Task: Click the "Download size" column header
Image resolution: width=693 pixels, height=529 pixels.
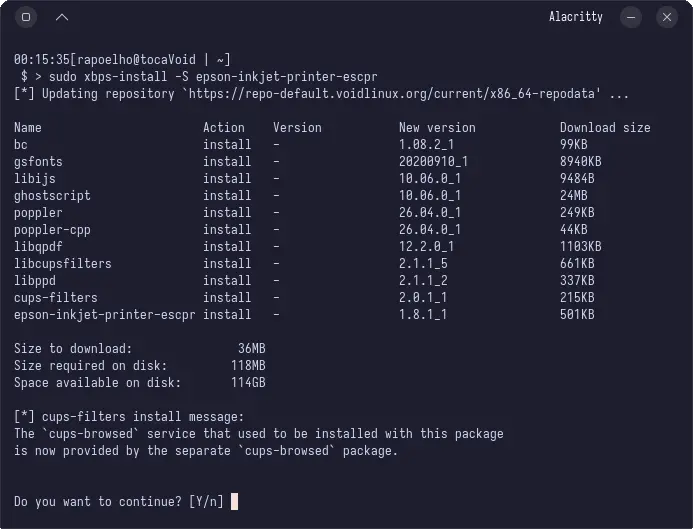Action: (605, 128)
